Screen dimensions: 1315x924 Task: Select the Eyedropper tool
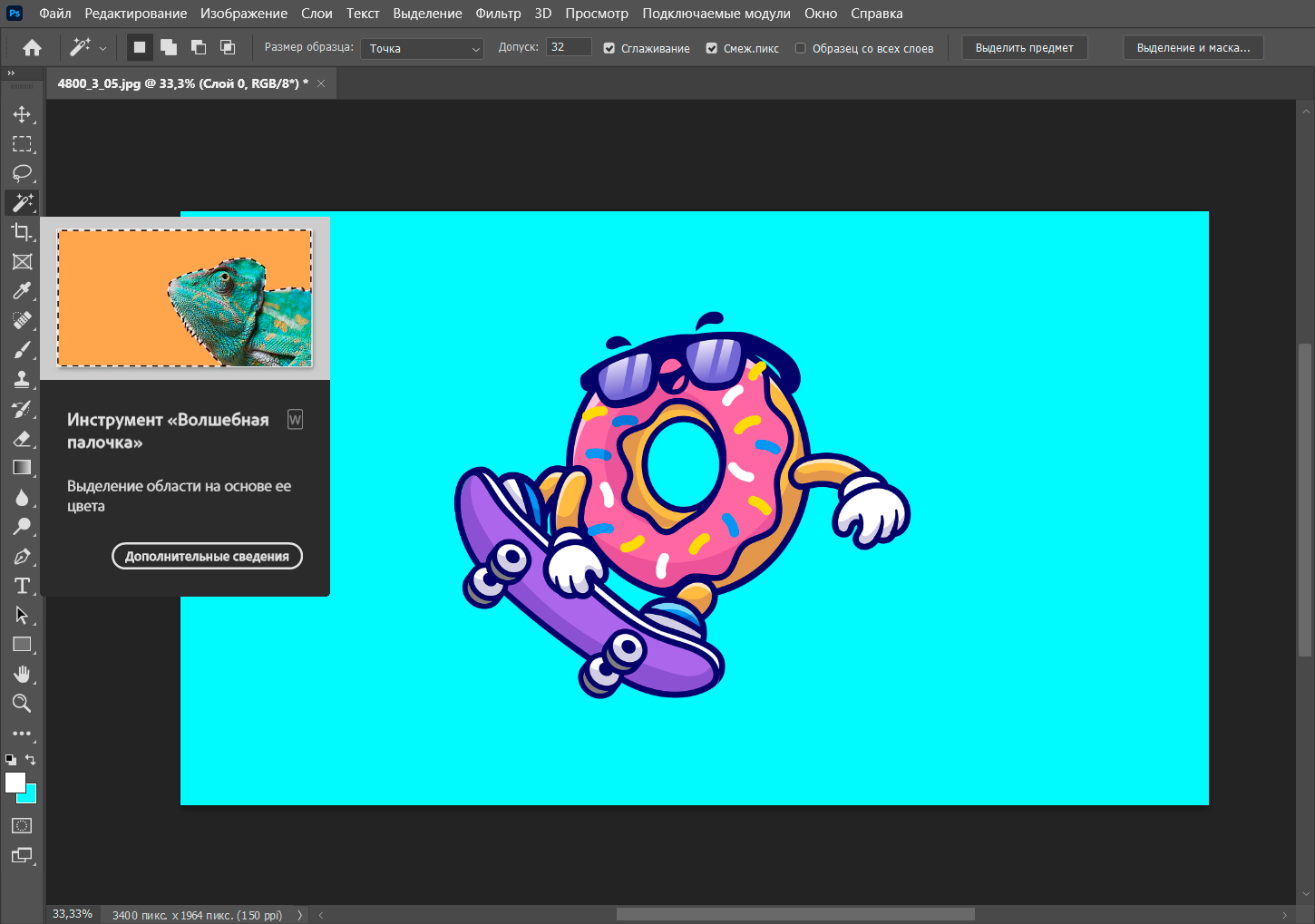point(22,291)
